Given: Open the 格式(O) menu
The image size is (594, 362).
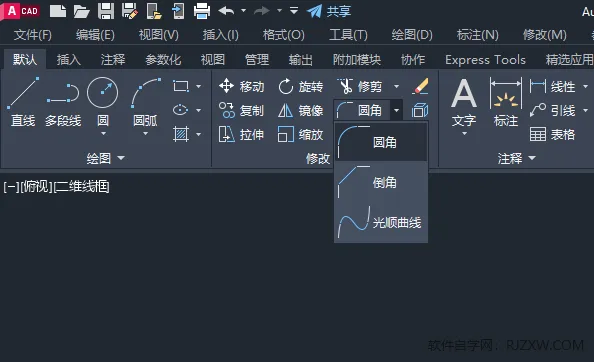Looking at the screenshot, I should click(284, 35).
